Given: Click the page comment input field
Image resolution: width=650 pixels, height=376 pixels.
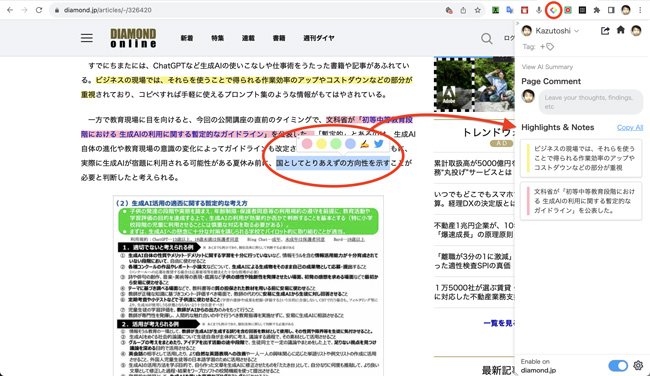Looking at the screenshot, I should [x=590, y=102].
